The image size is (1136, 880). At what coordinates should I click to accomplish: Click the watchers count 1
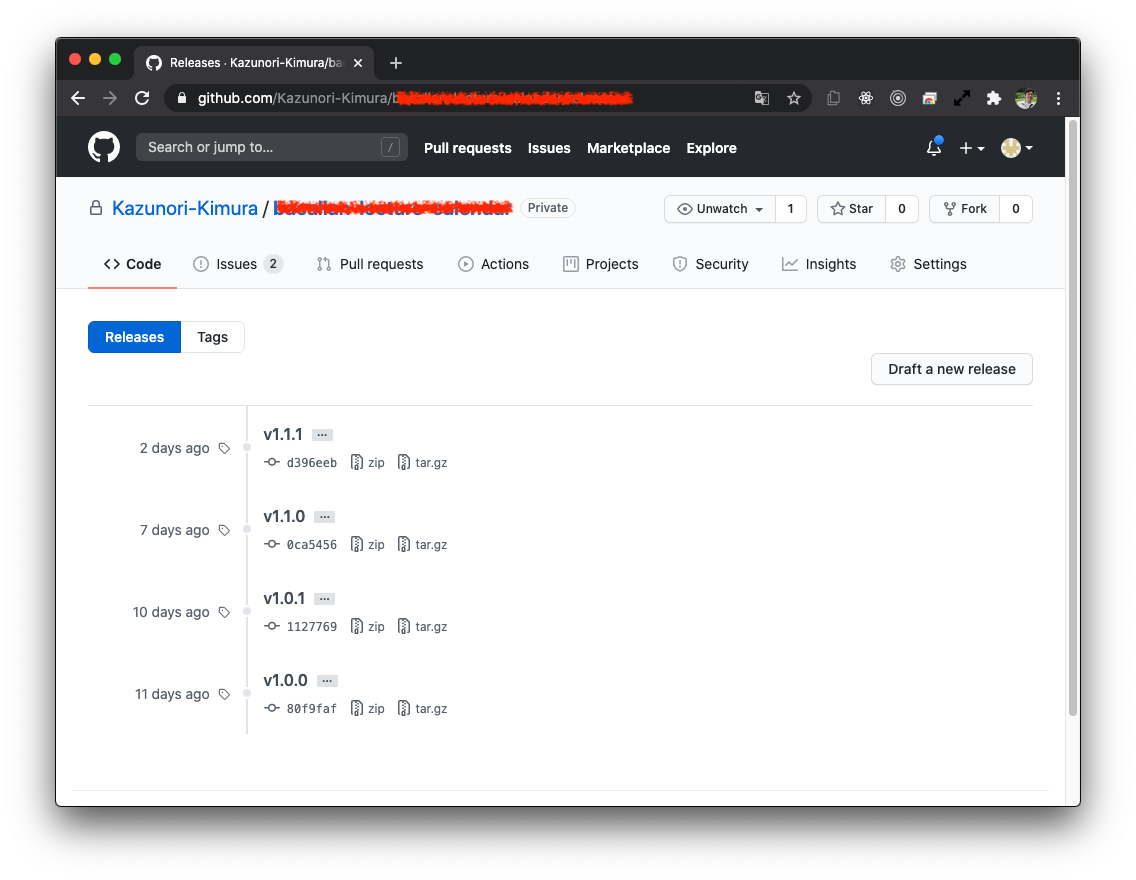tap(790, 209)
